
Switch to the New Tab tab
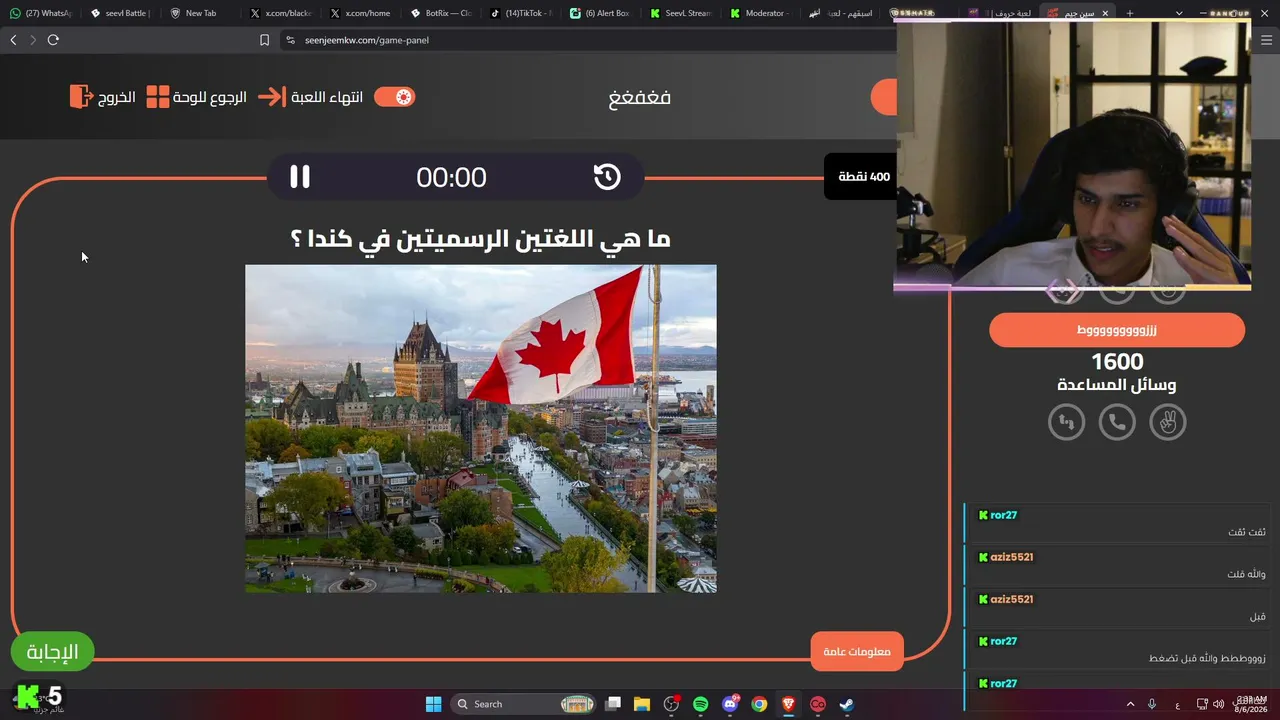coord(200,13)
